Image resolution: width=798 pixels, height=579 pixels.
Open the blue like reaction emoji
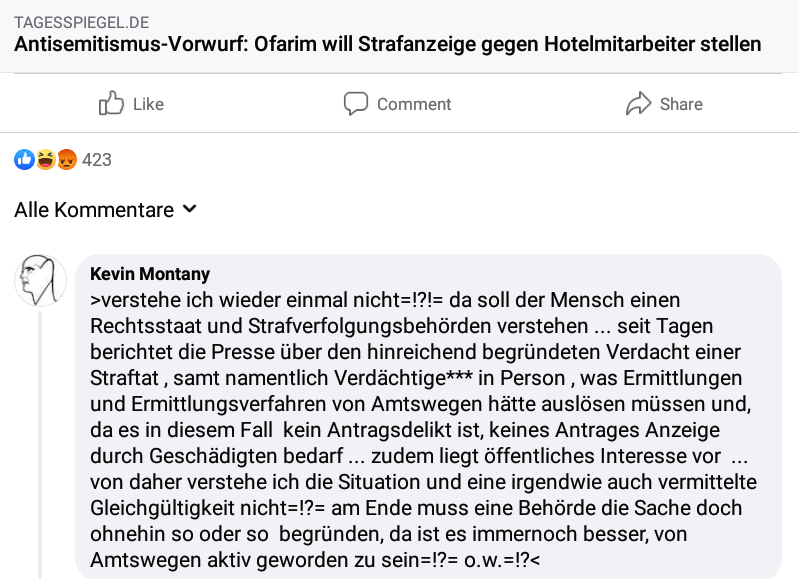point(24,160)
